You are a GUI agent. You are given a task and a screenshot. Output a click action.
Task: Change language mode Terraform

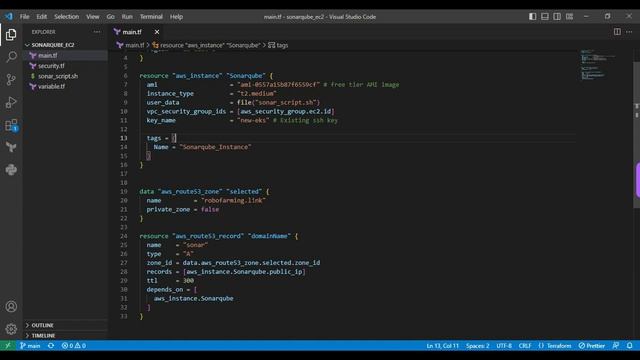(x=555, y=346)
